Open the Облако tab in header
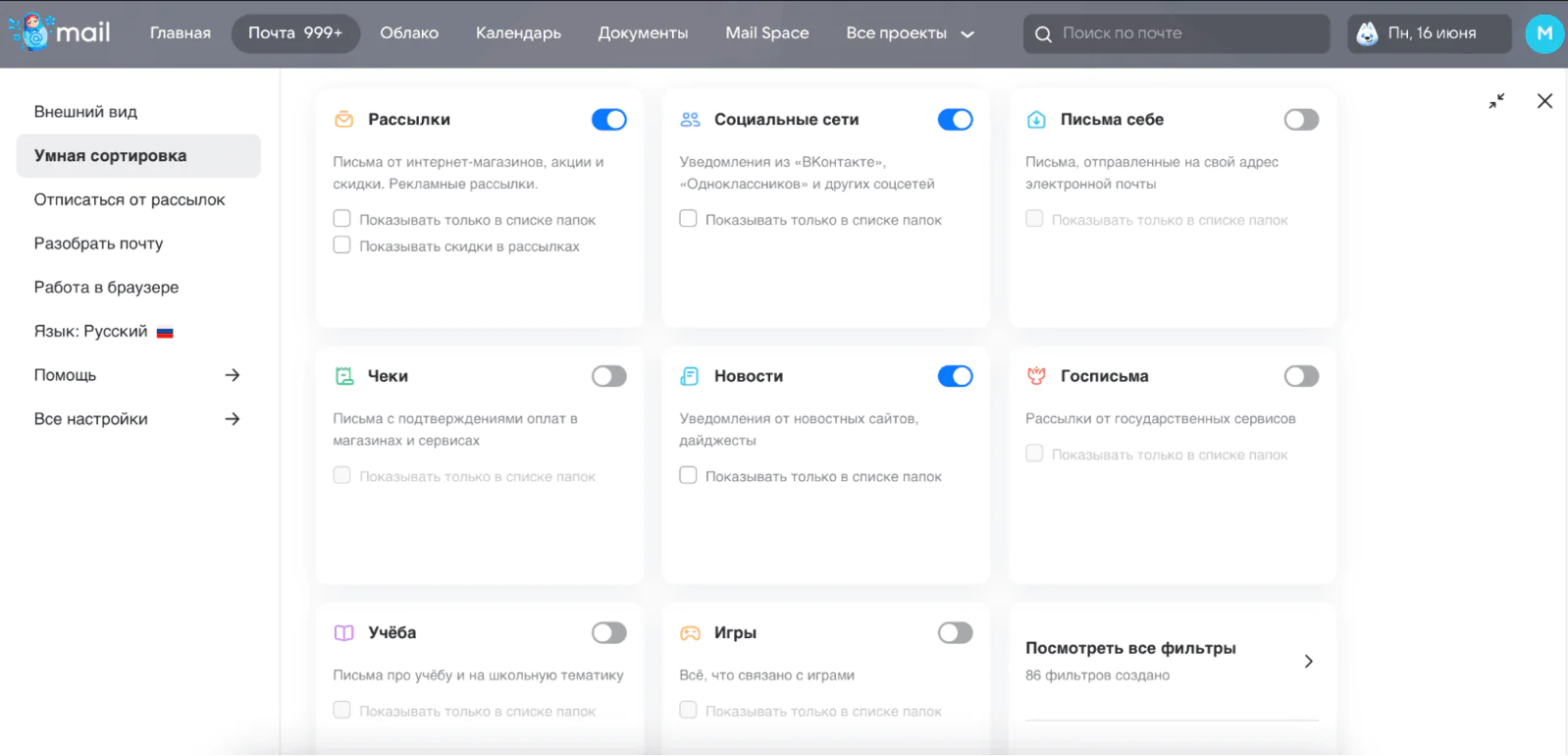 tap(409, 33)
